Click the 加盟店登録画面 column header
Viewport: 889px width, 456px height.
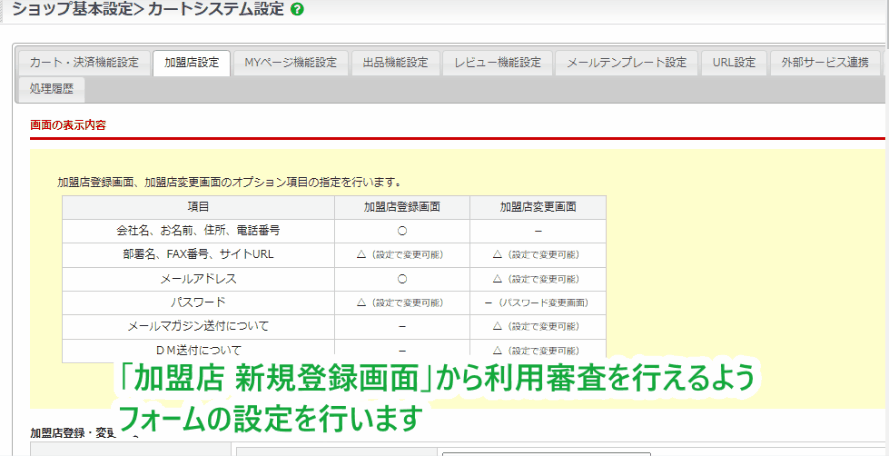(401, 206)
